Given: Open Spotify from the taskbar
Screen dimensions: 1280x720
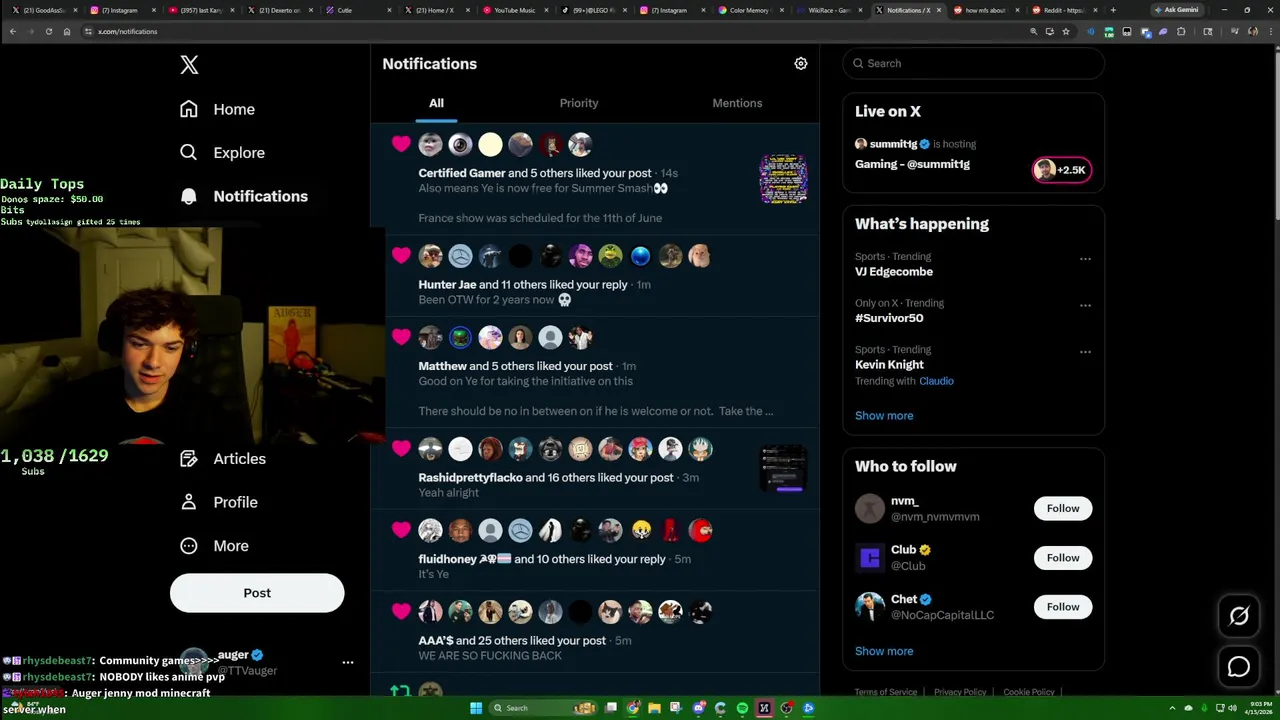Looking at the screenshot, I should pos(742,708).
